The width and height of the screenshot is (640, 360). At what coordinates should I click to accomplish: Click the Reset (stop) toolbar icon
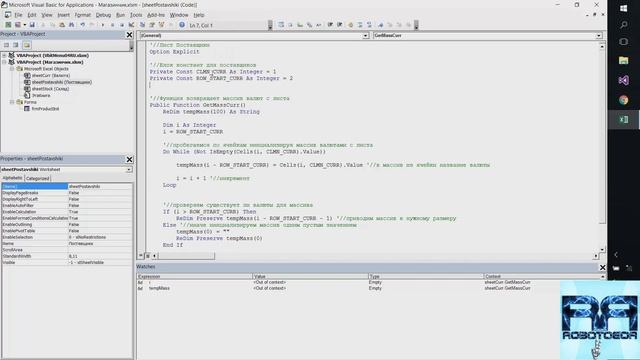click(122, 25)
